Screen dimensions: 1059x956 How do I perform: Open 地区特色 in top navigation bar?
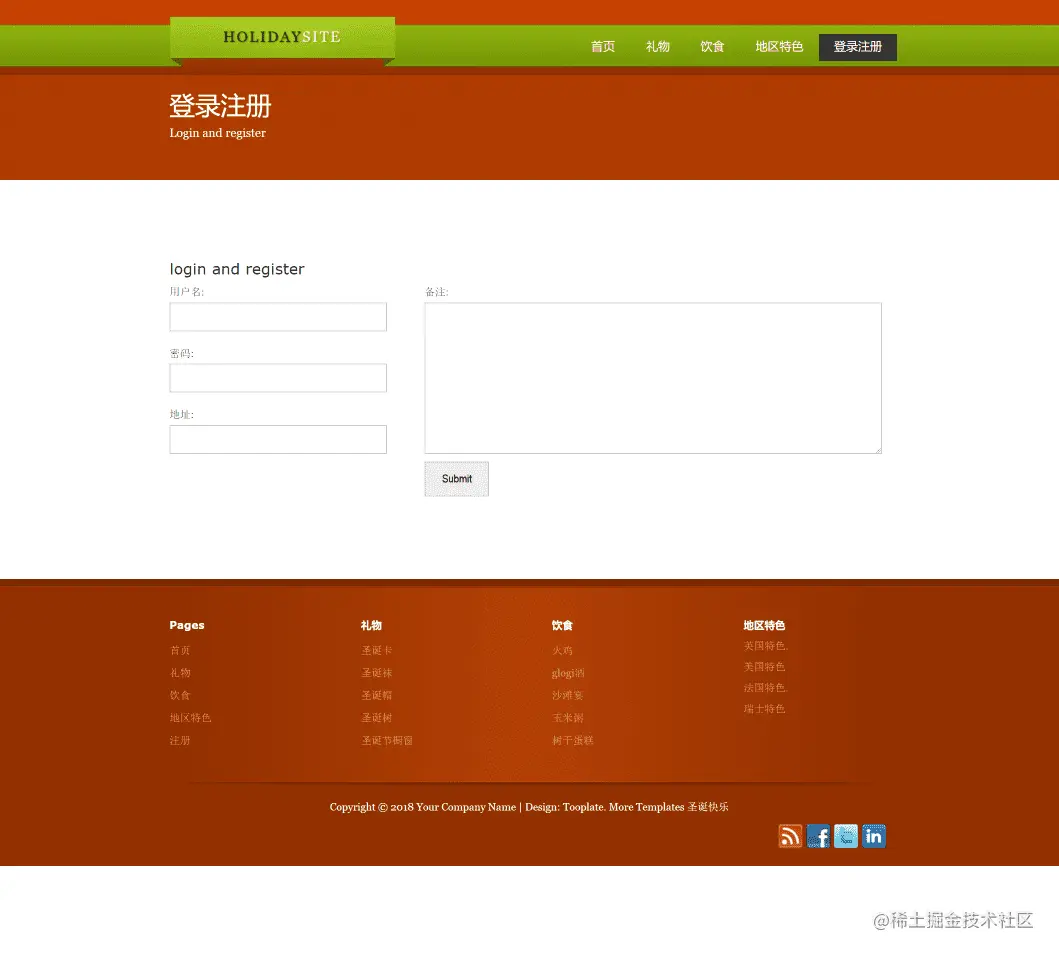click(x=779, y=47)
